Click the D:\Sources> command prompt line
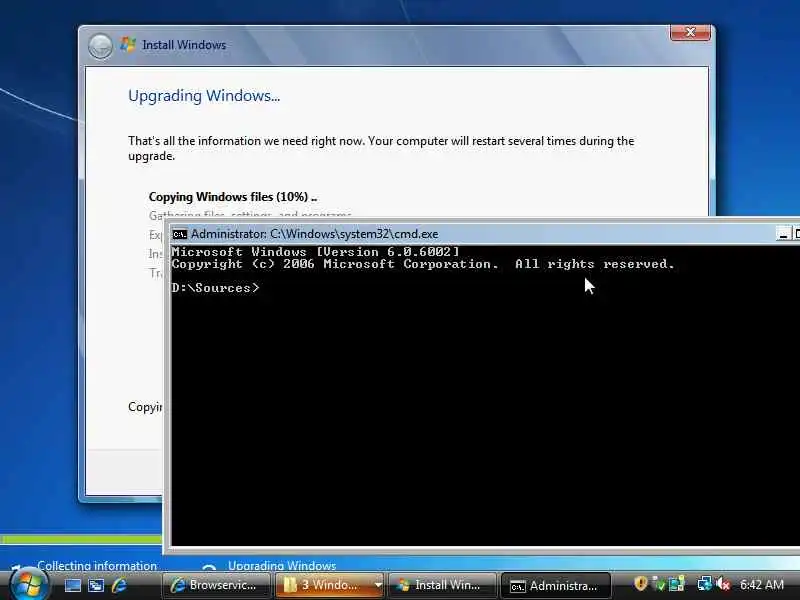 [x=216, y=288]
